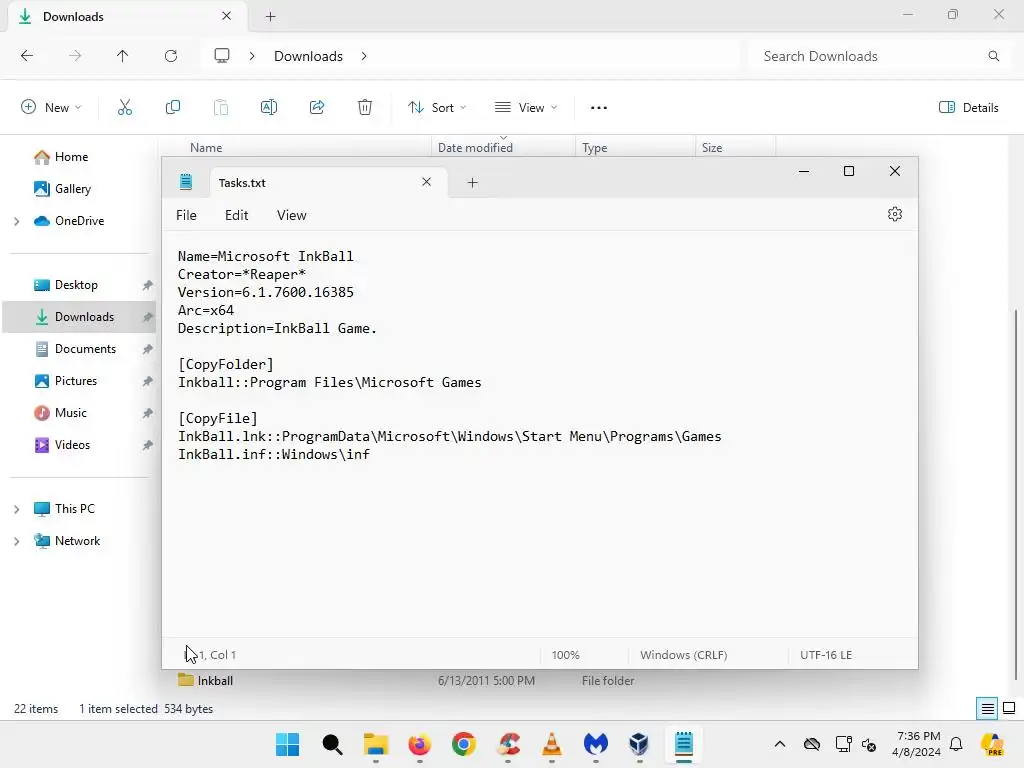1024x768 pixels.
Task: Expand the Network tree node
Action: 16,541
